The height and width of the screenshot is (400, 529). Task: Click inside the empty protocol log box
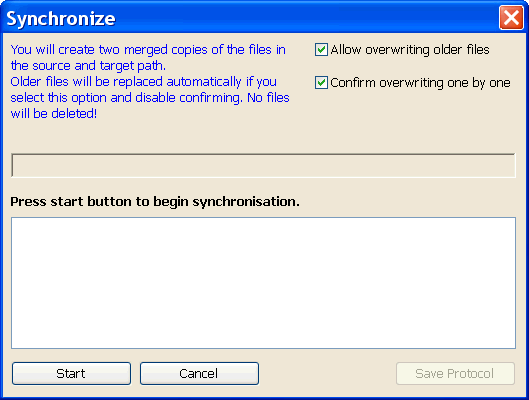click(x=263, y=283)
